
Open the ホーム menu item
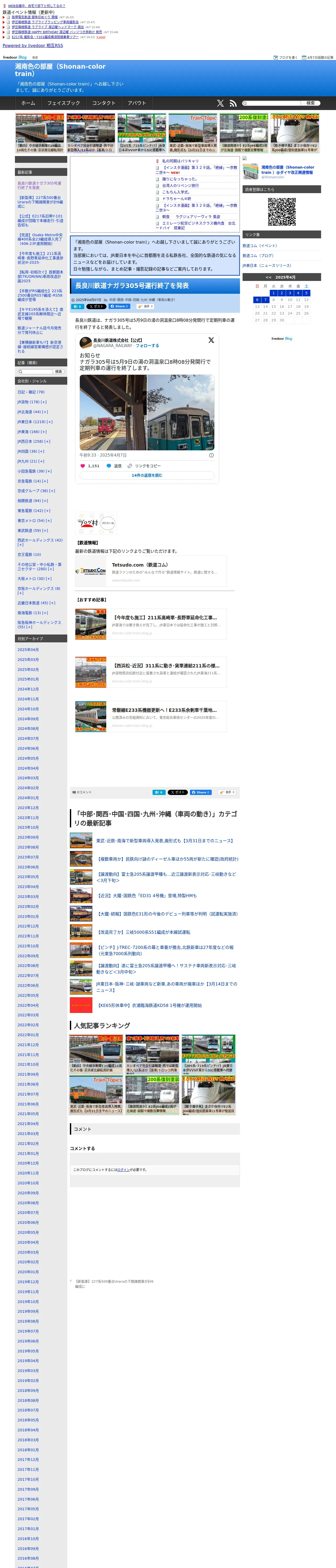(28, 103)
